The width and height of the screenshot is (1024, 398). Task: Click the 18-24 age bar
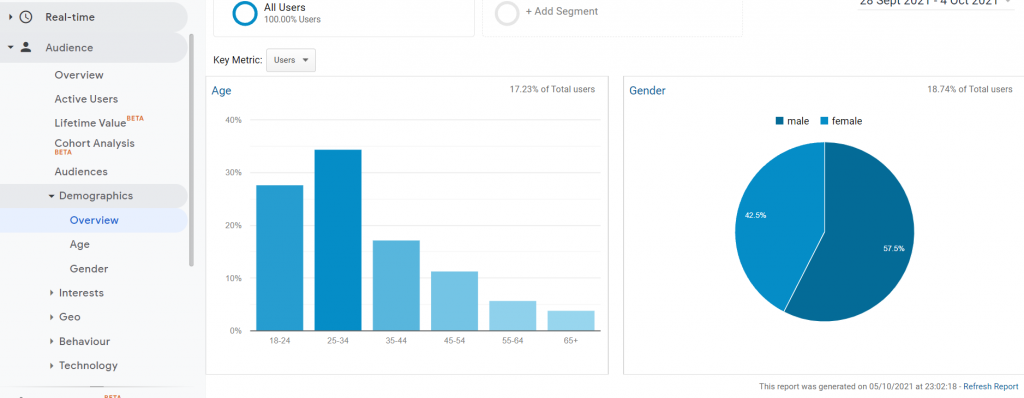280,258
